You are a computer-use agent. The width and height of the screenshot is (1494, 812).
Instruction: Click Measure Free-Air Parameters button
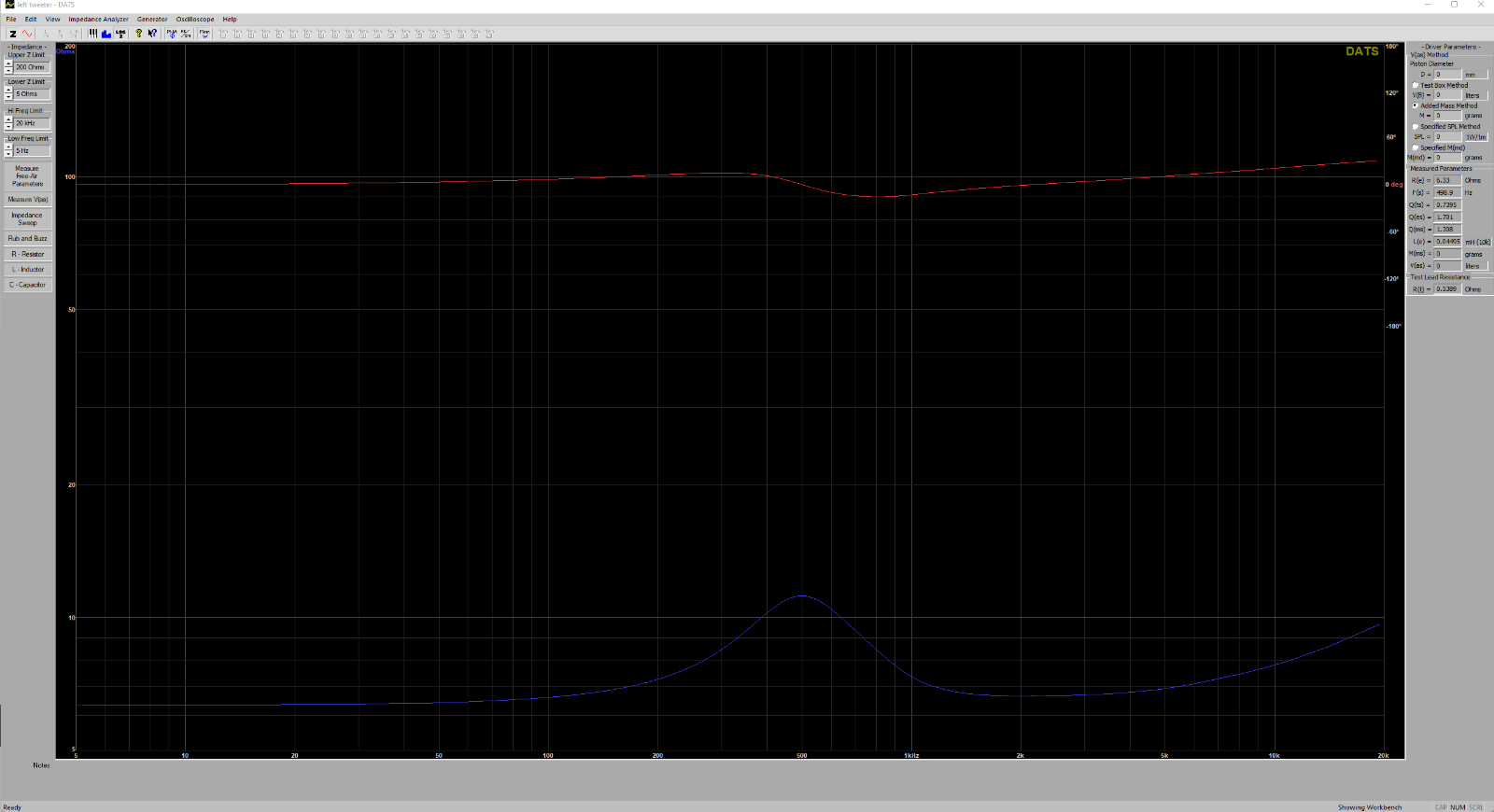(27, 176)
